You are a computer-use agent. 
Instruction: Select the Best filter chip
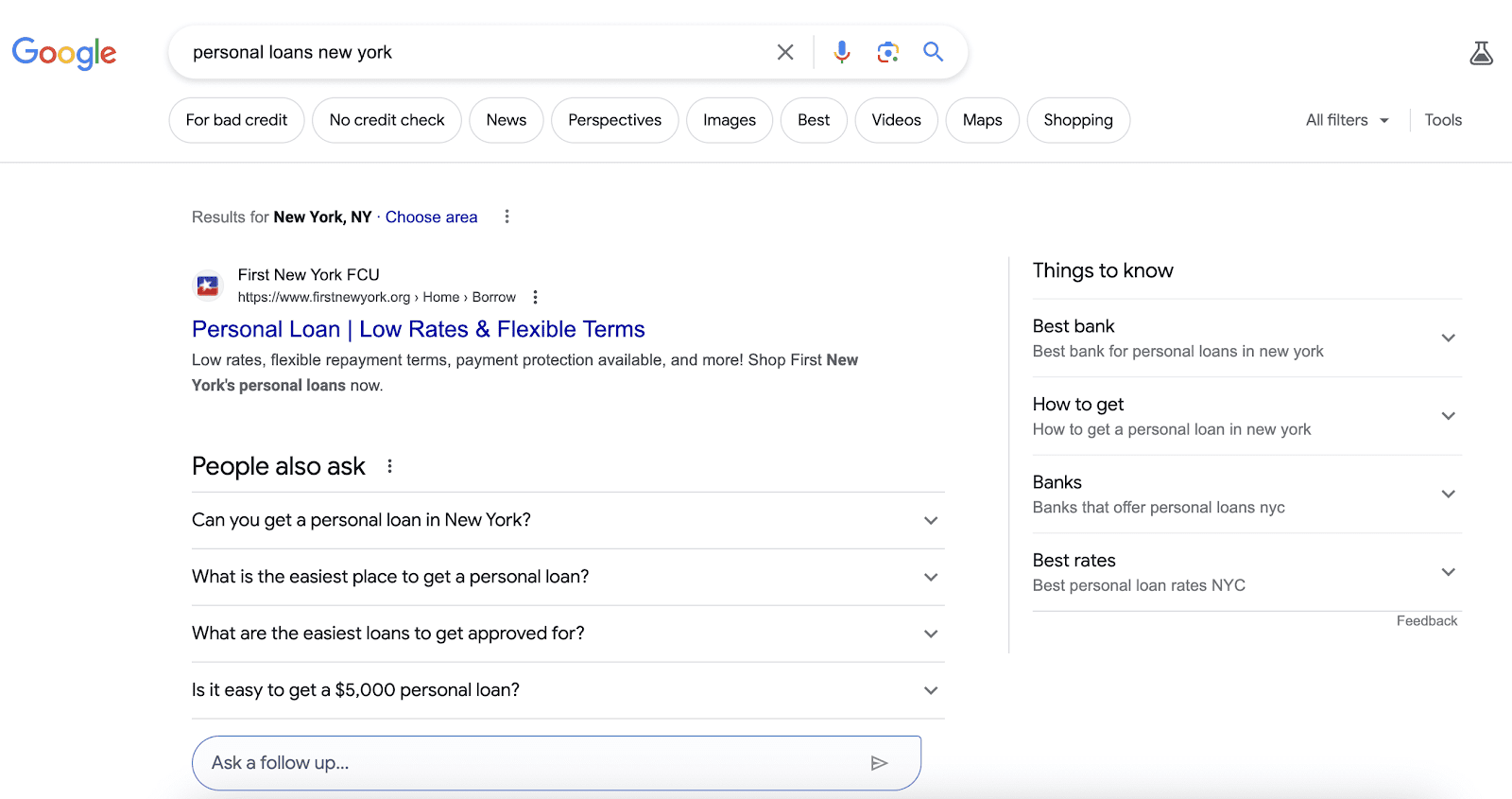click(814, 120)
